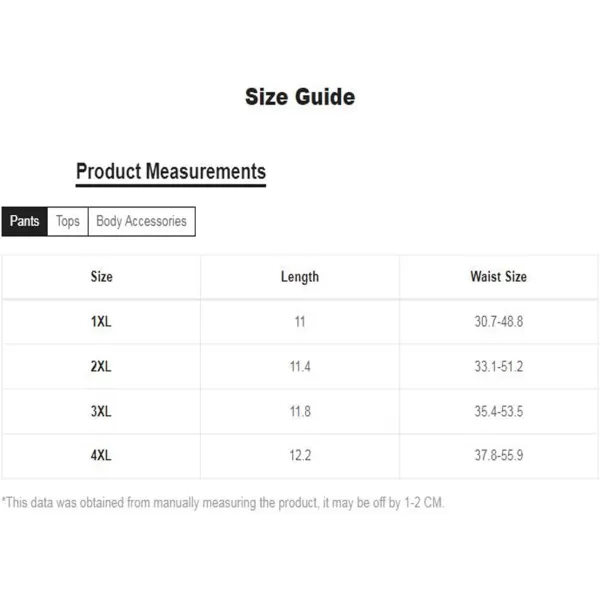Open the Tops tab

click(x=68, y=222)
